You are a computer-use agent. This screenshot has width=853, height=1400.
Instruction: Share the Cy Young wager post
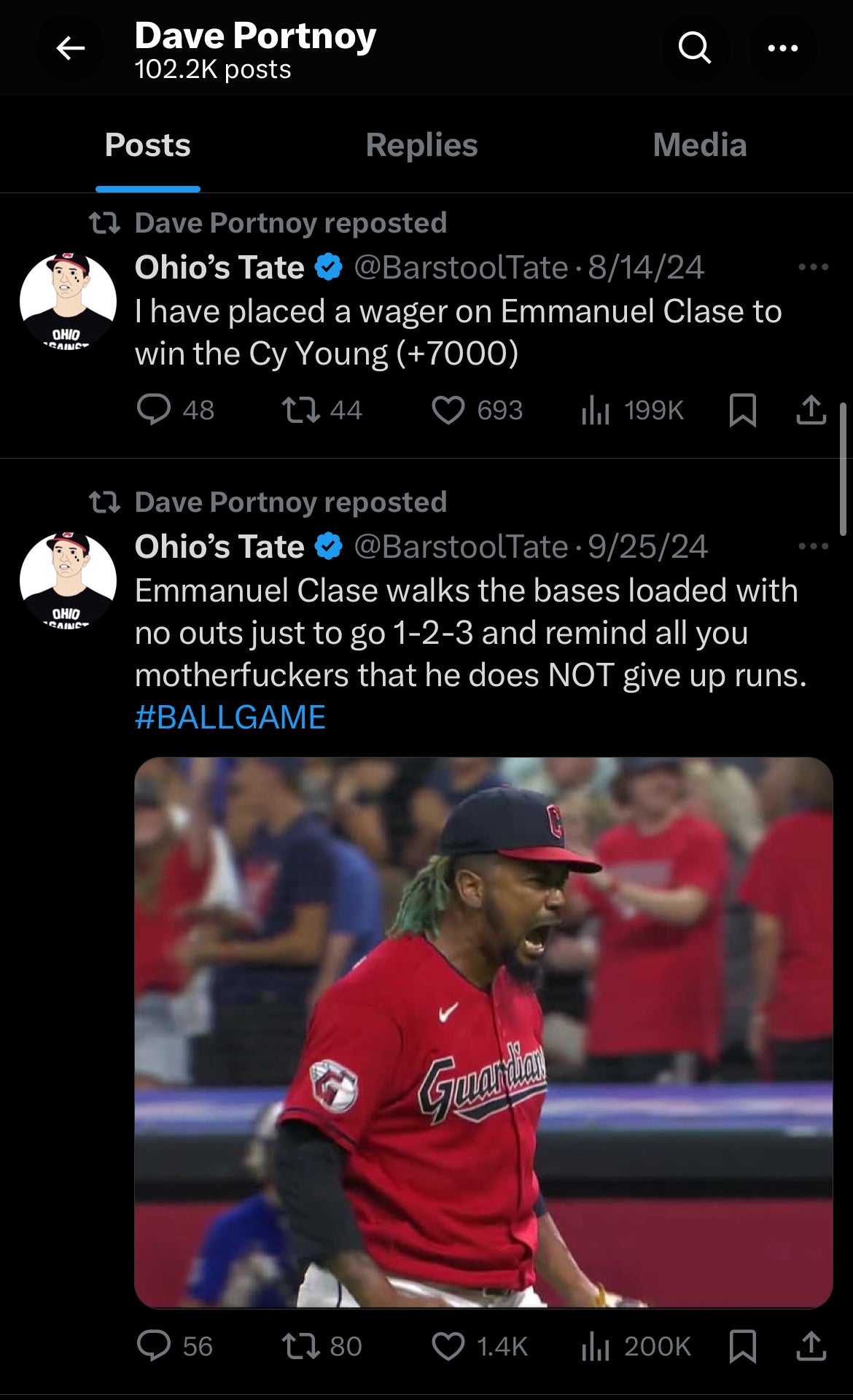tap(811, 410)
